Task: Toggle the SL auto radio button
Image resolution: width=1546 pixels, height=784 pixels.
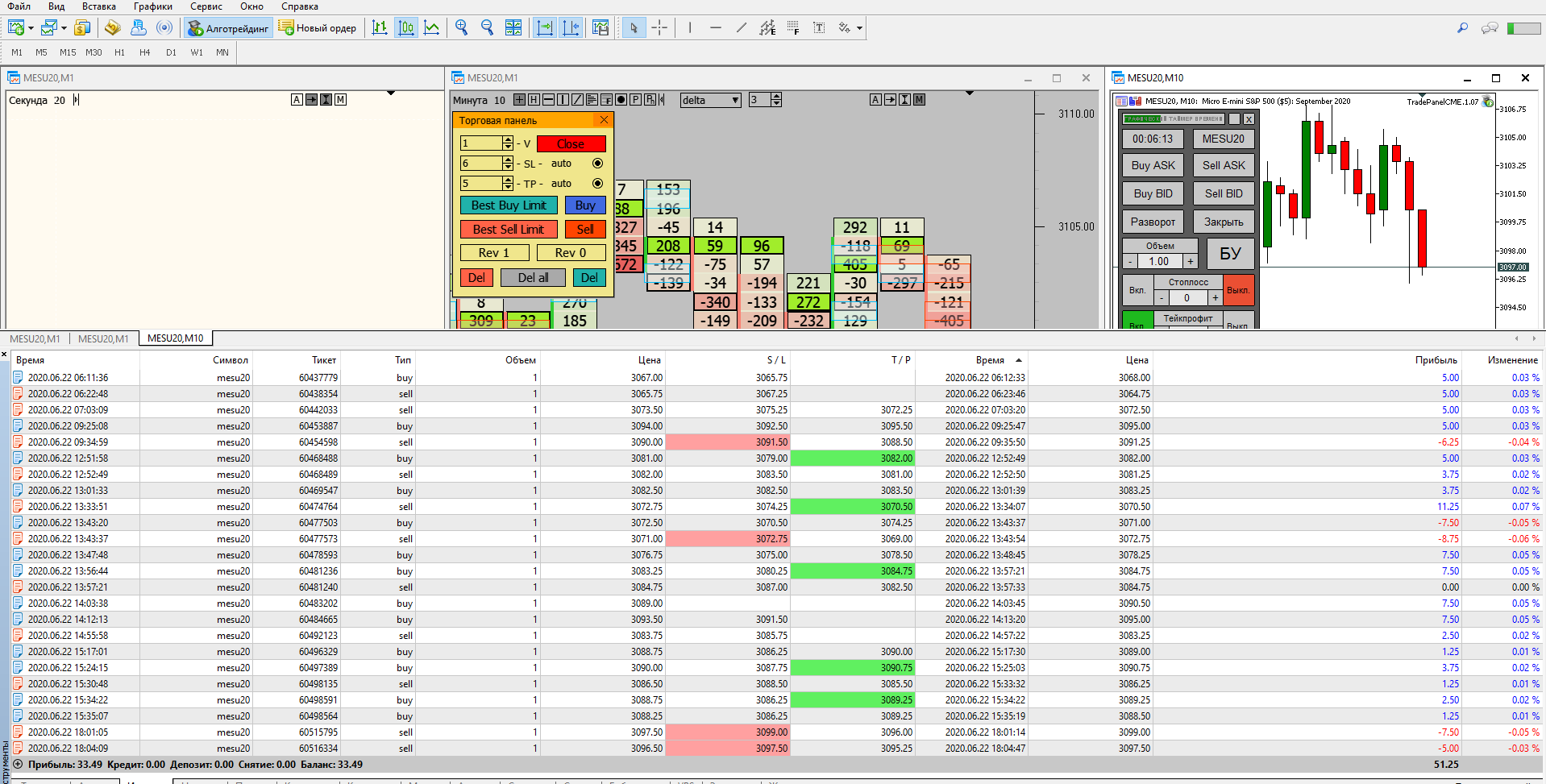Action: click(597, 164)
